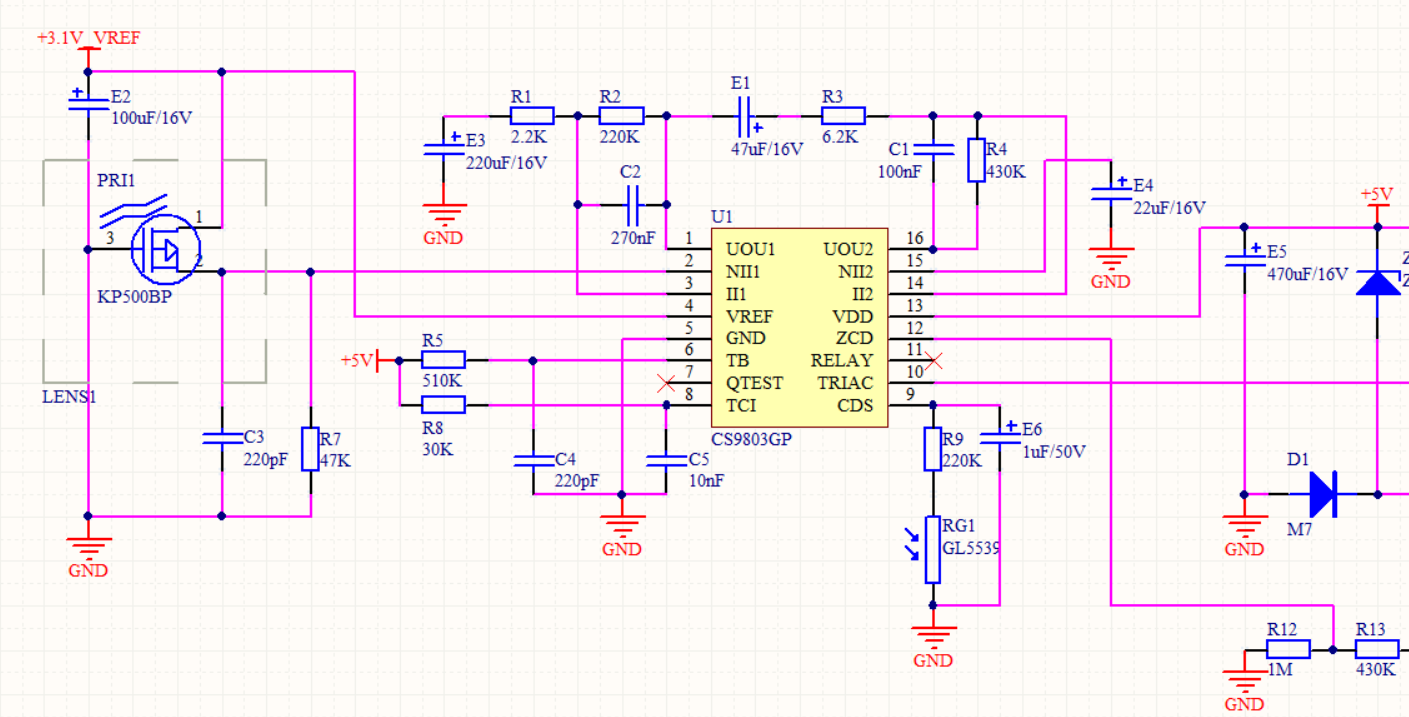Click the R13 resistor symbol
This screenshot has height=717, width=1409.
(x=1377, y=649)
